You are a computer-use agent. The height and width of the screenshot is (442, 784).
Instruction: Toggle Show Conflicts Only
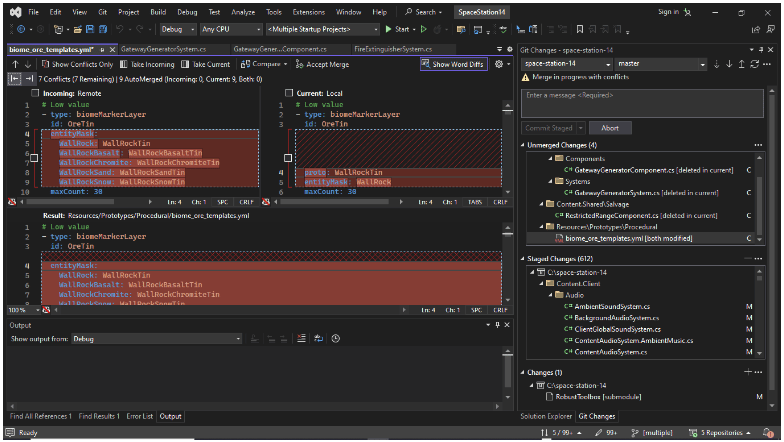click(78, 64)
